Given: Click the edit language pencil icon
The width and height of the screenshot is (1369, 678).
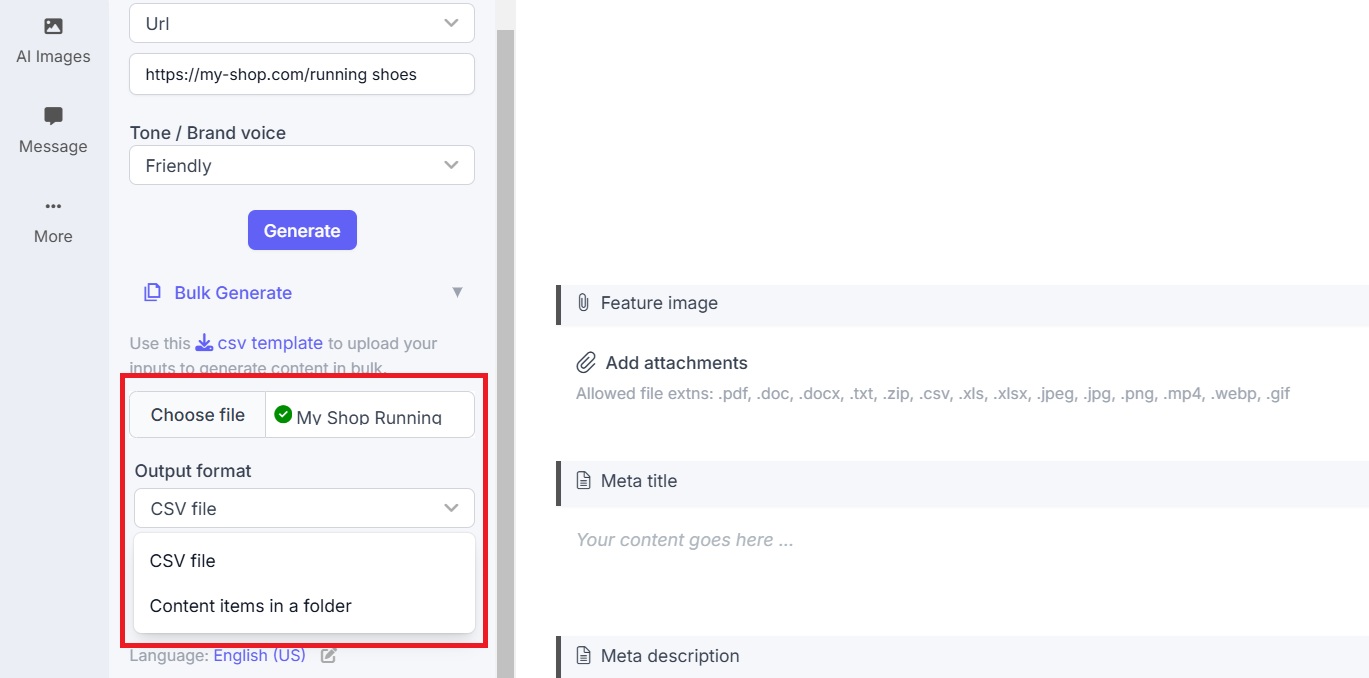Looking at the screenshot, I should pyautogui.click(x=328, y=656).
